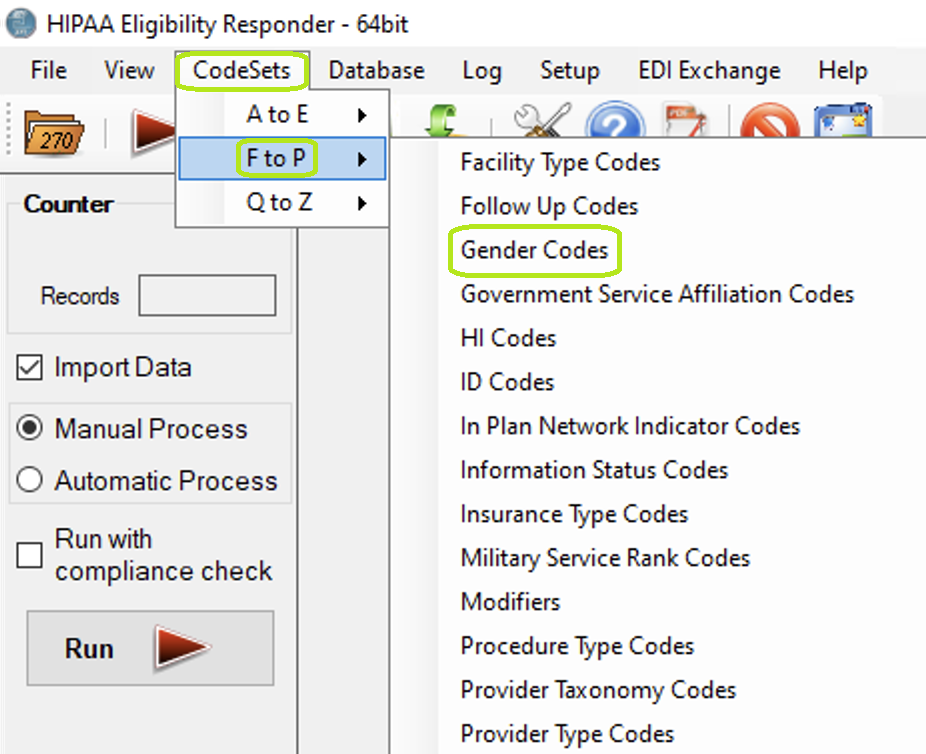
Task: Choose ID Codes
Action: click(507, 382)
